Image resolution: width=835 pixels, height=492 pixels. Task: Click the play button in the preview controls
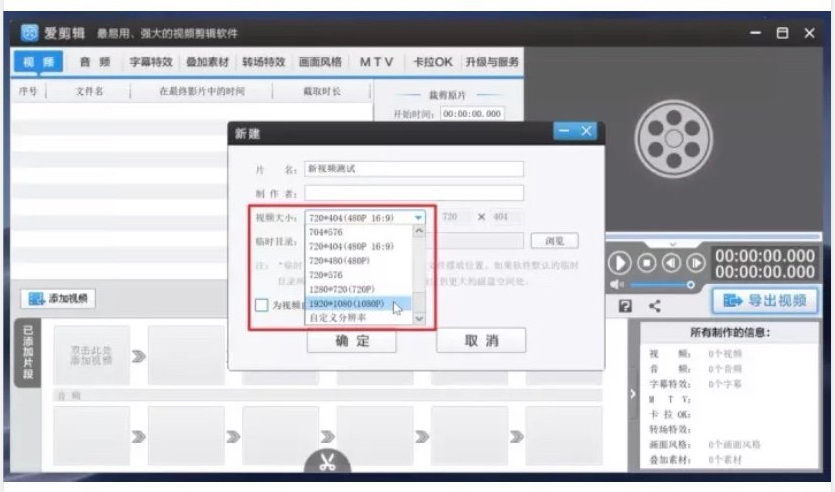coord(620,263)
